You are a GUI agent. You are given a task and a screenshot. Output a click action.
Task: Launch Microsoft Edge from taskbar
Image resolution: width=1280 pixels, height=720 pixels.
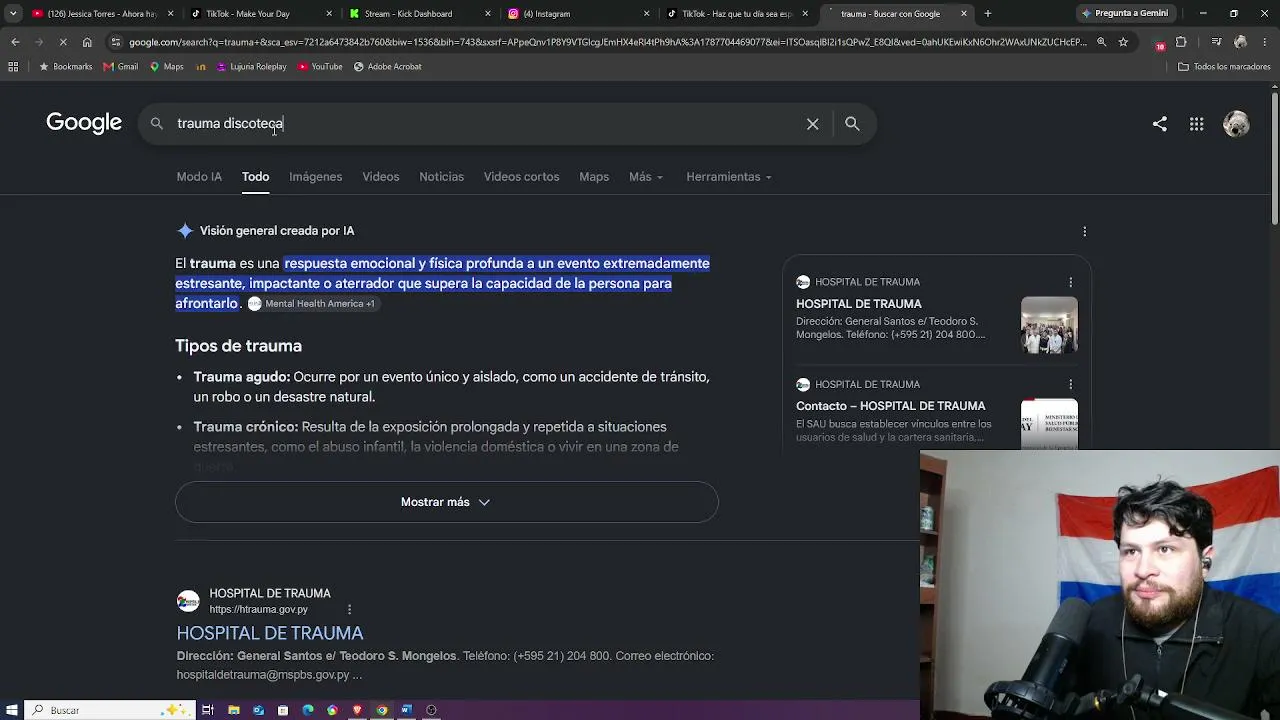[307, 710]
